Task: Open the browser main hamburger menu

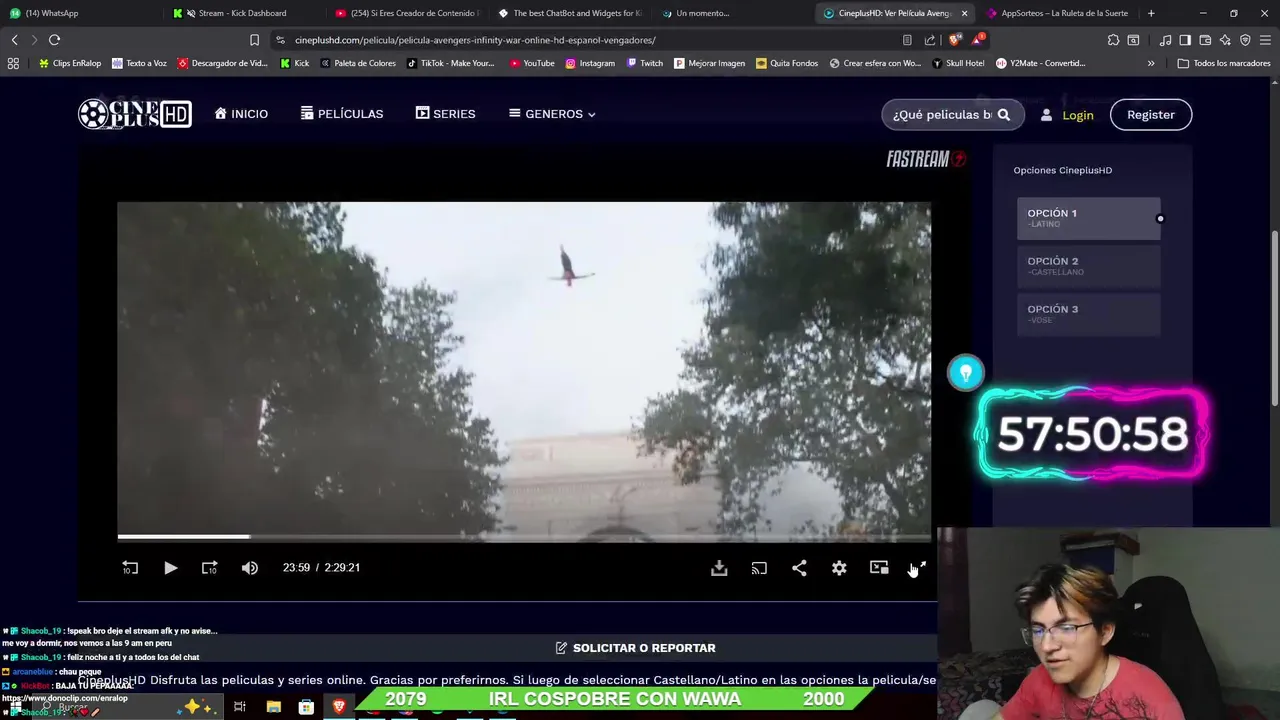Action: pyautogui.click(x=1266, y=40)
